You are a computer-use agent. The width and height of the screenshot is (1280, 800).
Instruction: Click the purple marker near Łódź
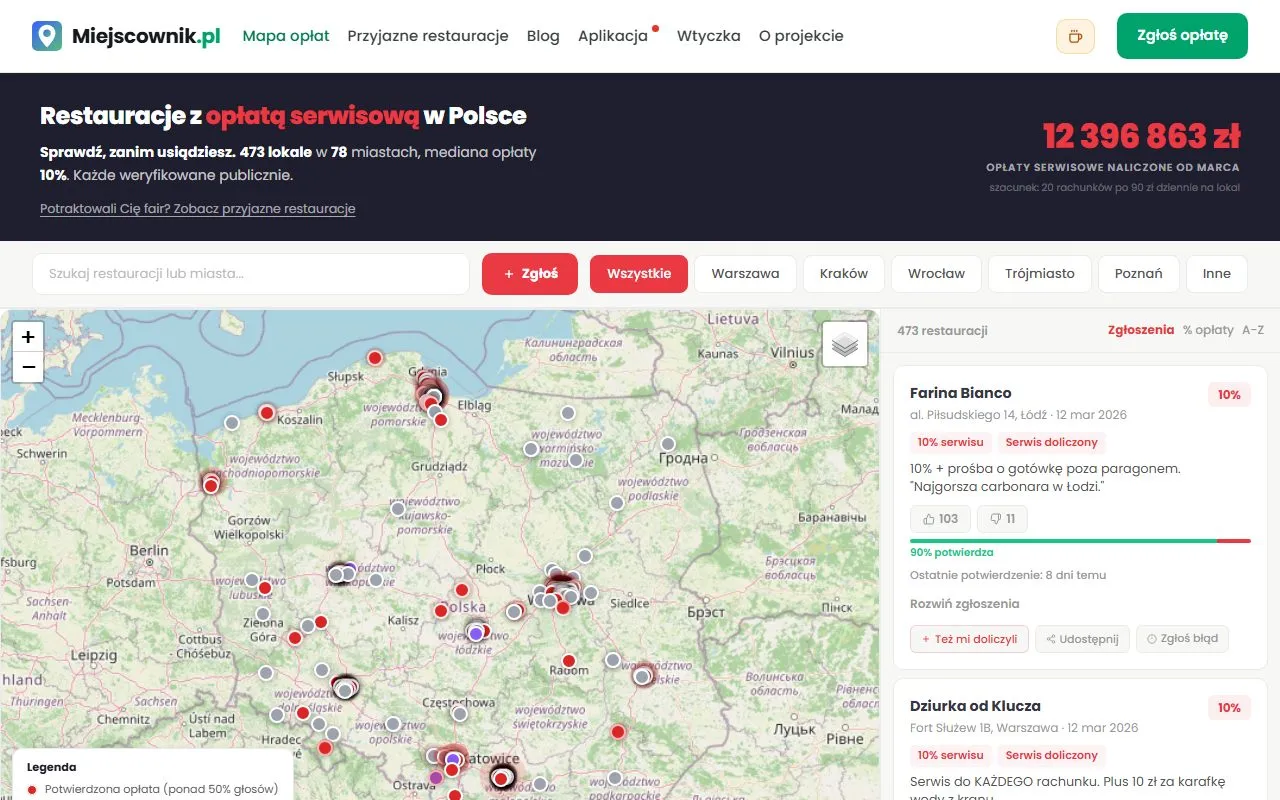pos(476,633)
